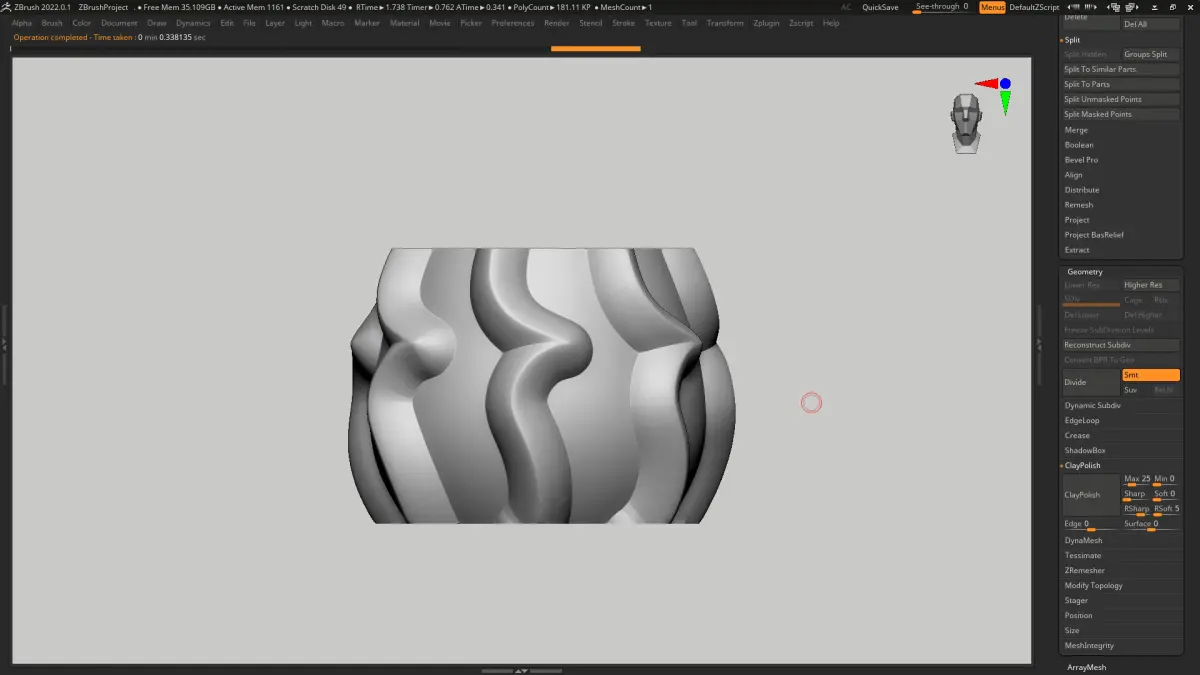Click the Surface 0 slider
This screenshot has height=675, width=1200.
click(1151, 525)
